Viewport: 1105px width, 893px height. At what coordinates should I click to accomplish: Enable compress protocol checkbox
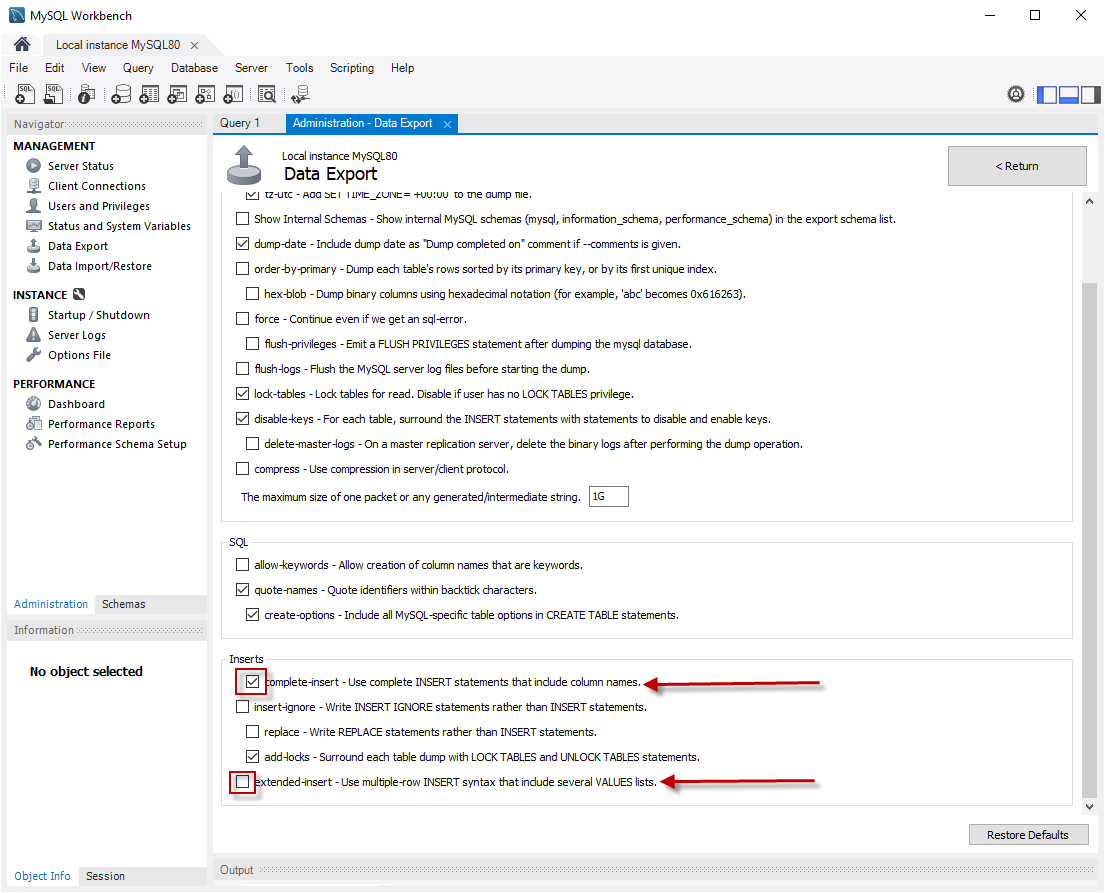point(242,469)
